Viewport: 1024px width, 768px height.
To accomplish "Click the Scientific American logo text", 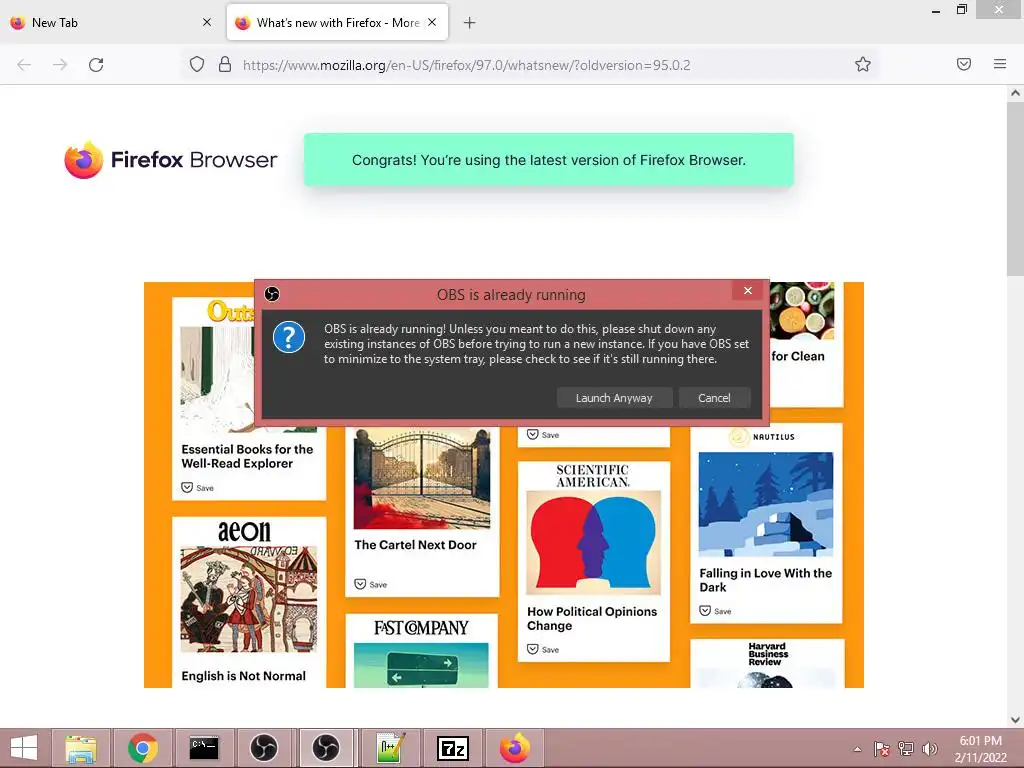I will coord(592,476).
